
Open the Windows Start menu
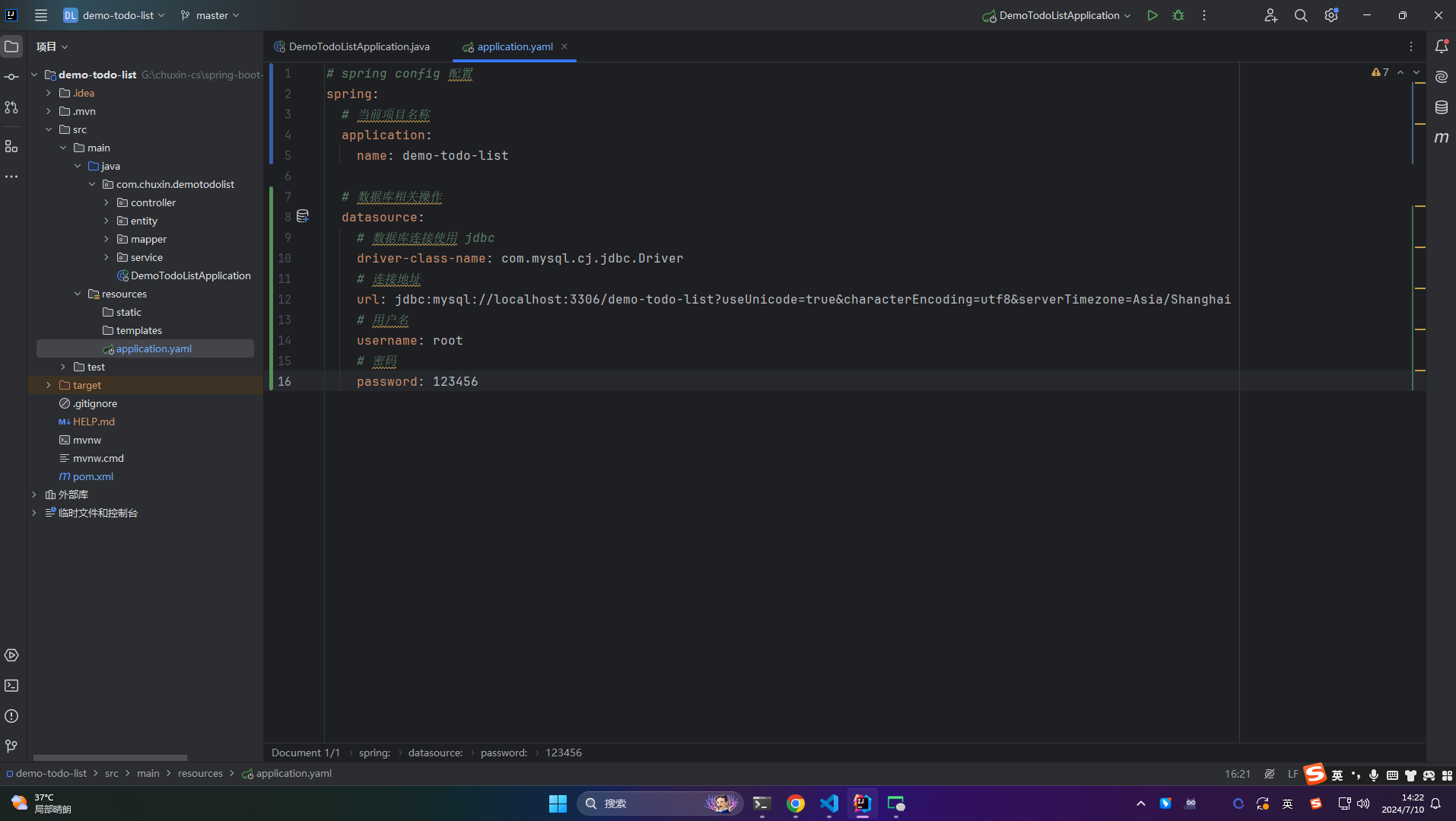558,803
